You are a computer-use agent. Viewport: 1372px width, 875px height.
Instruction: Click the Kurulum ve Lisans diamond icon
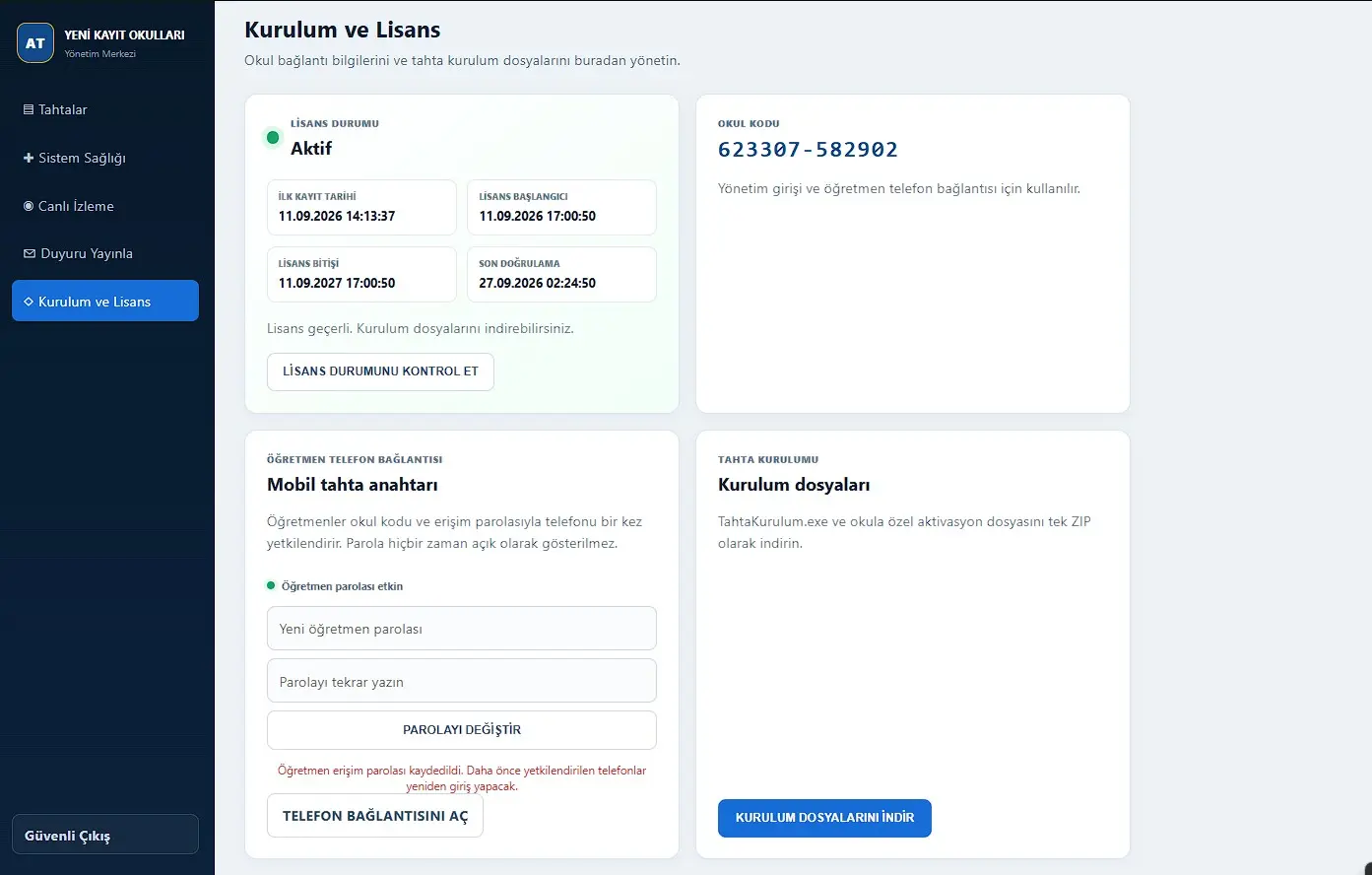tap(29, 302)
